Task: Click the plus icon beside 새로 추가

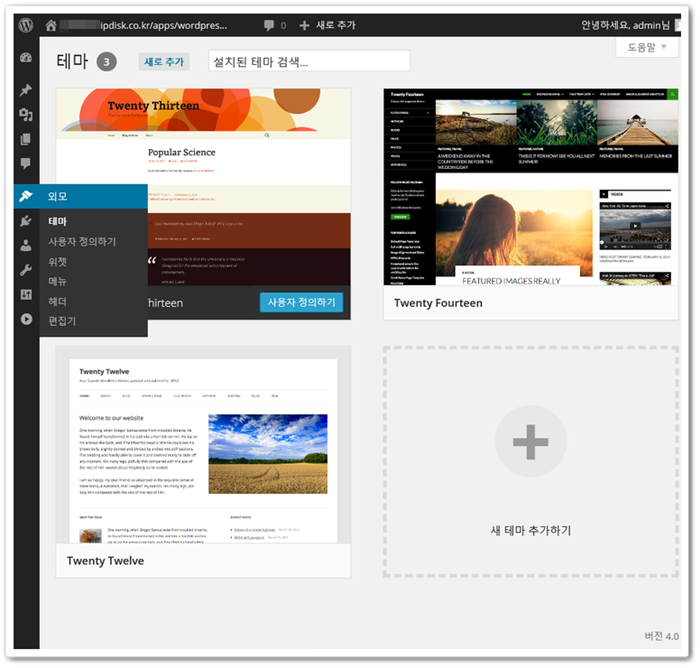Action: point(304,25)
